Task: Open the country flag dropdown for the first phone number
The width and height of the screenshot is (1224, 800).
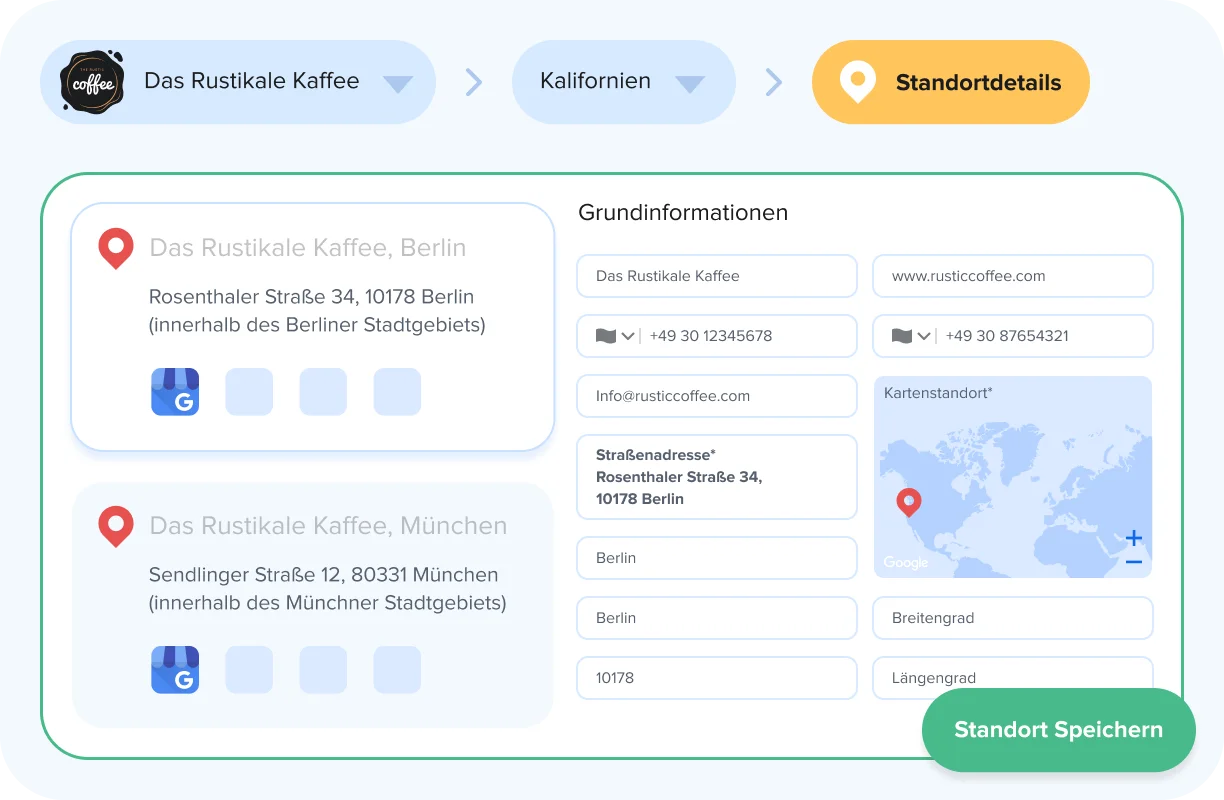Action: (x=613, y=336)
